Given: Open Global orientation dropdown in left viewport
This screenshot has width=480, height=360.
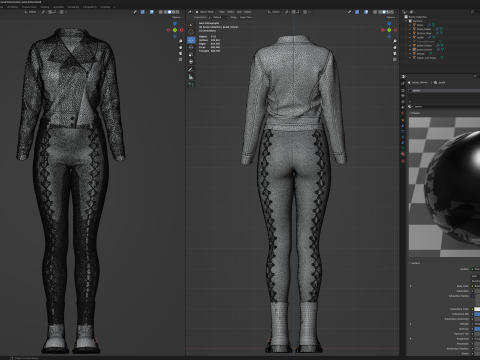Looking at the screenshot, I should 31,12.
